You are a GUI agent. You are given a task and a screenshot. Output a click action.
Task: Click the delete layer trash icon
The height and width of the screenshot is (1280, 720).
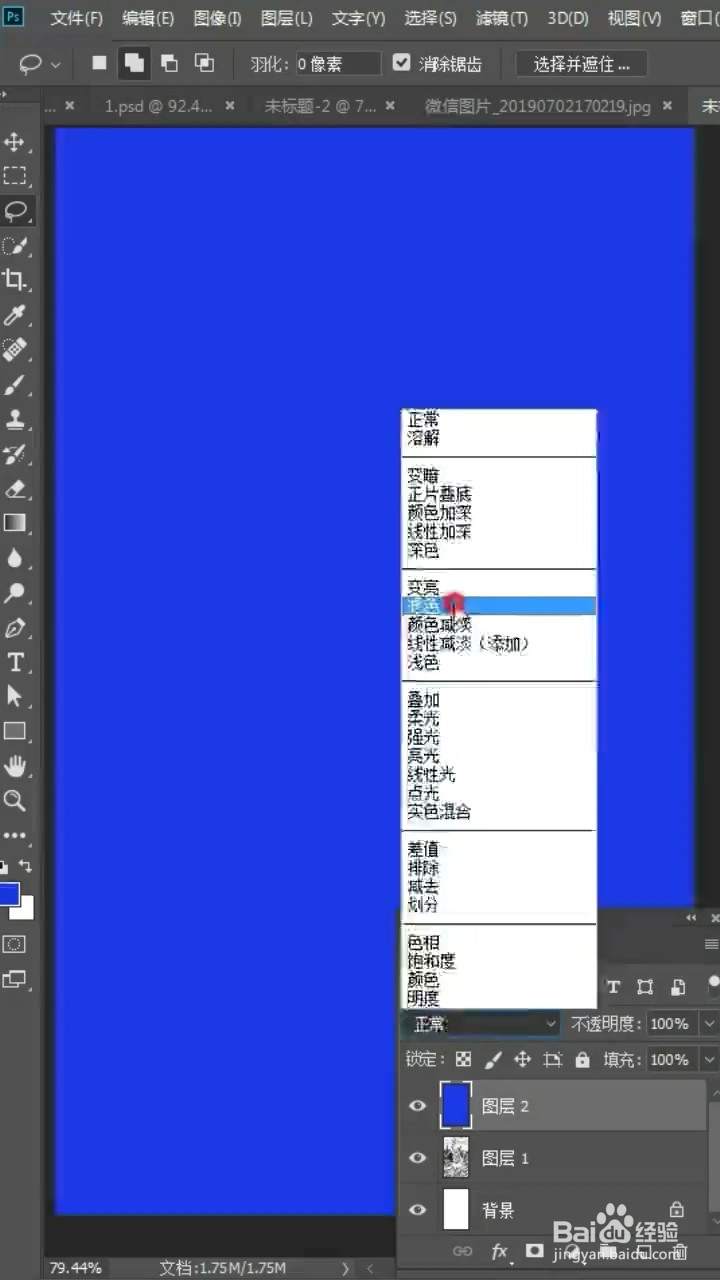679,1251
